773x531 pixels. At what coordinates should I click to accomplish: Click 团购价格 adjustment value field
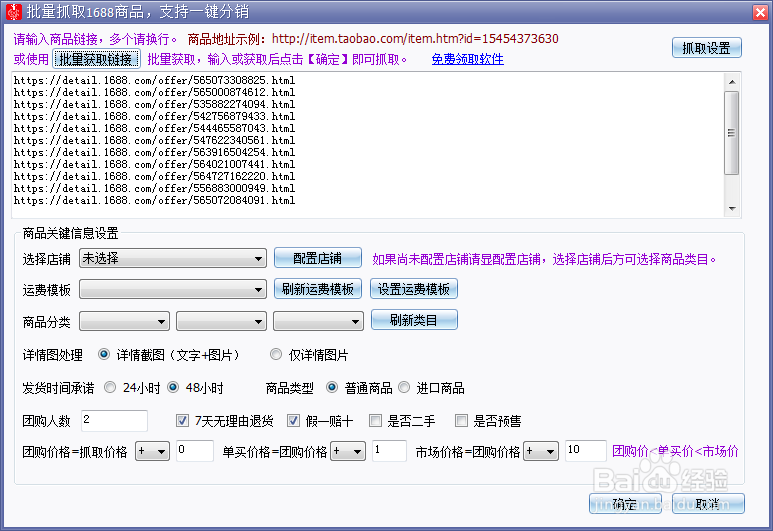point(195,451)
